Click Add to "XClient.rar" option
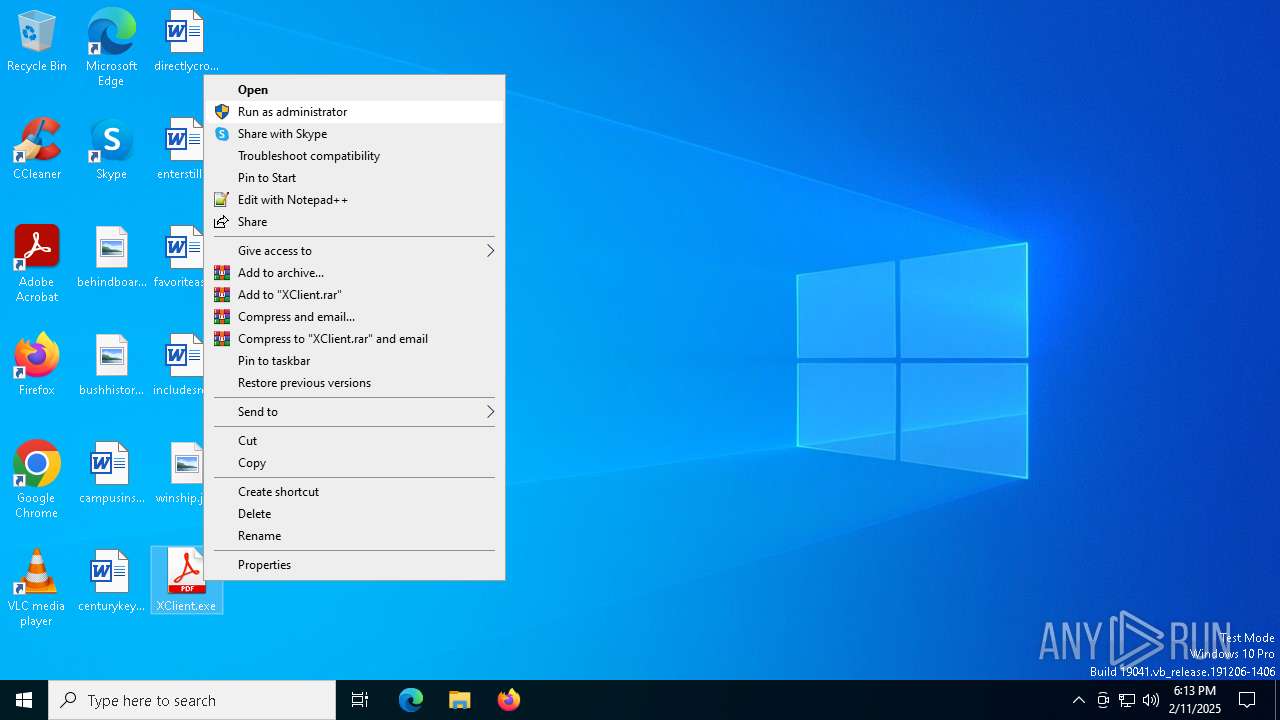Viewport: 1280px width, 720px height. point(289,295)
